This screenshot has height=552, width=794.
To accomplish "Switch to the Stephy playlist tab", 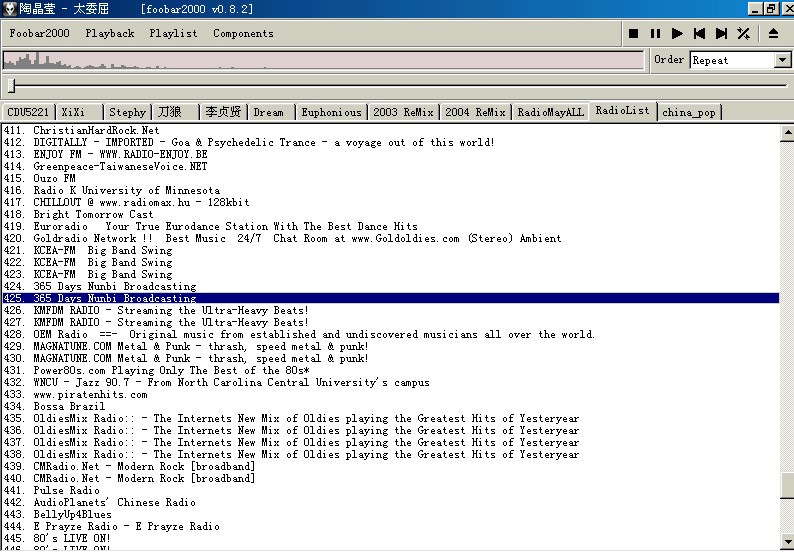I will click(x=127, y=112).
